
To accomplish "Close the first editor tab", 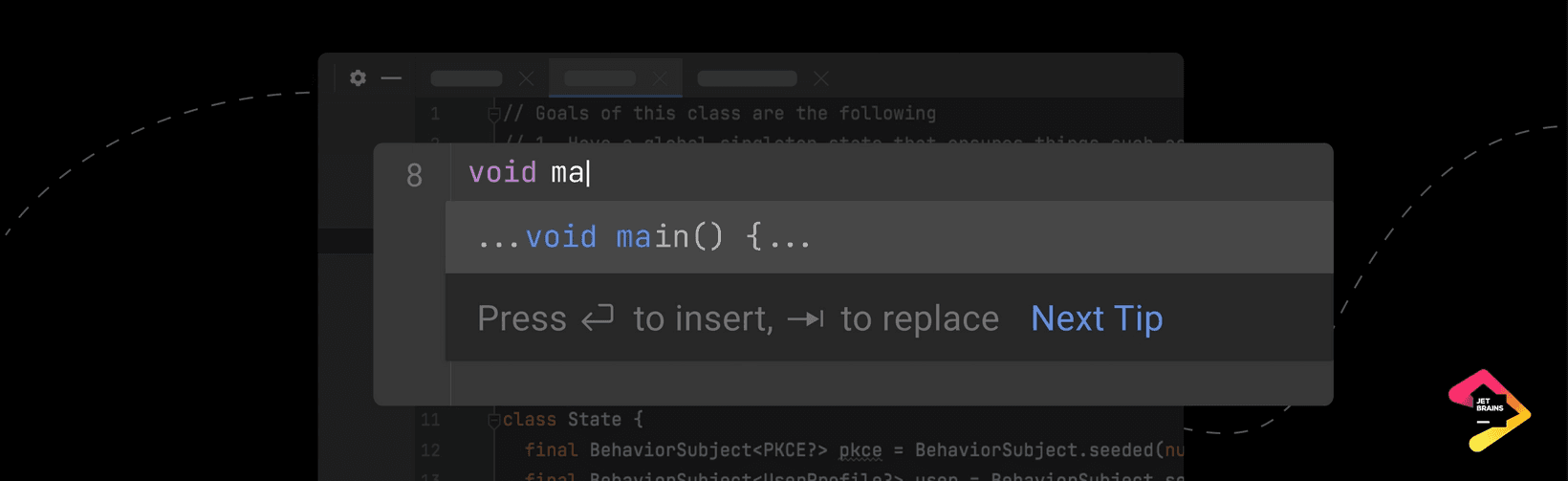I will 526,78.
